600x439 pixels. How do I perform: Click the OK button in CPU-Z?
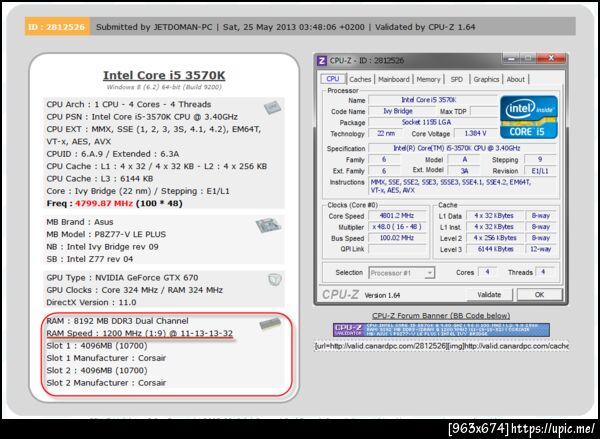(539, 294)
